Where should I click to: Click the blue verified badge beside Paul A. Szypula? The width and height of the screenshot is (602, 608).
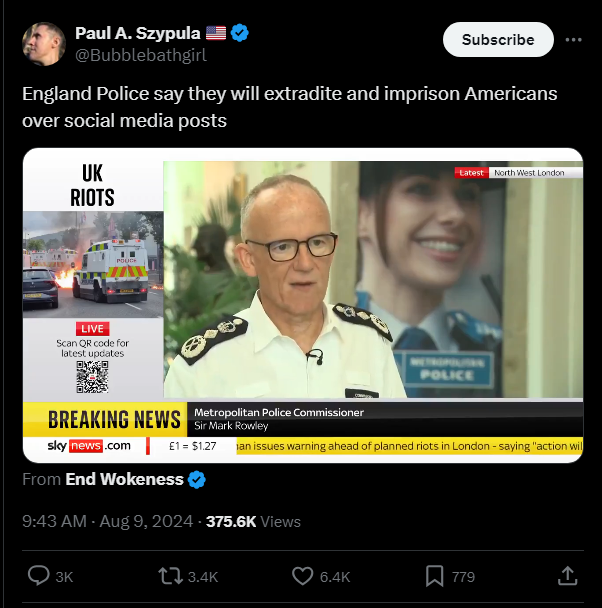coord(240,33)
